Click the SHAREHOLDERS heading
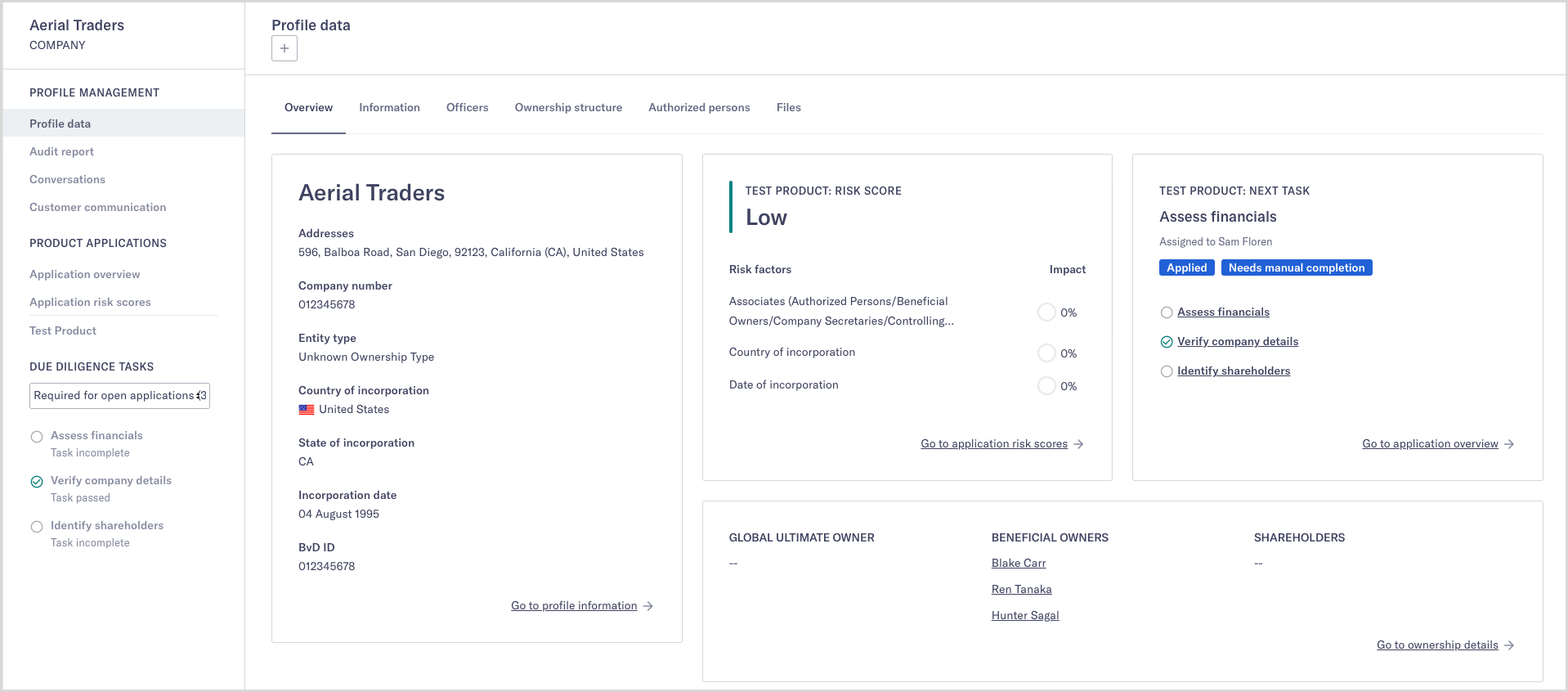This screenshot has height=692, width=1568. pos(1299,537)
